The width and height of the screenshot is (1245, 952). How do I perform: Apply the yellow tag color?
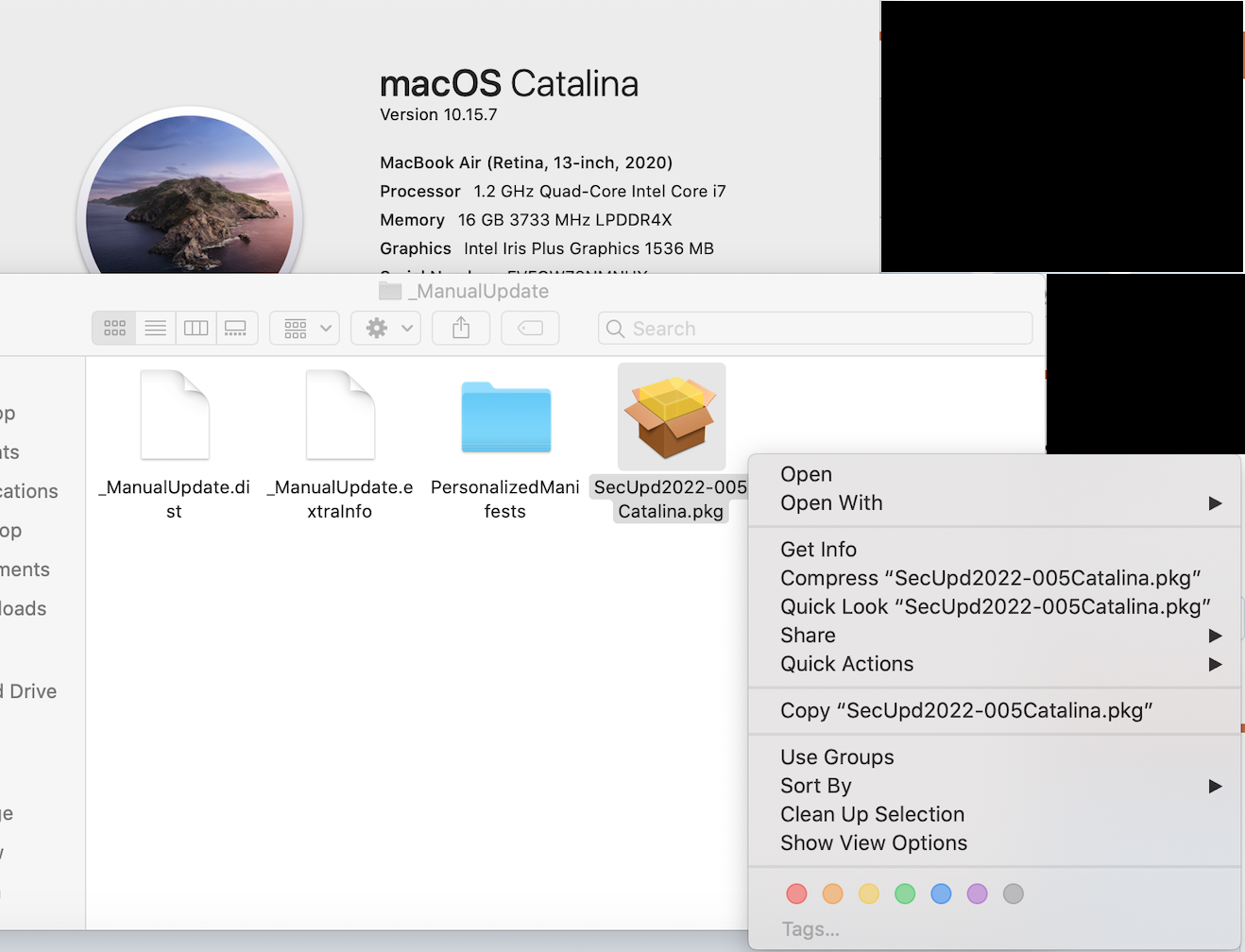(x=869, y=893)
